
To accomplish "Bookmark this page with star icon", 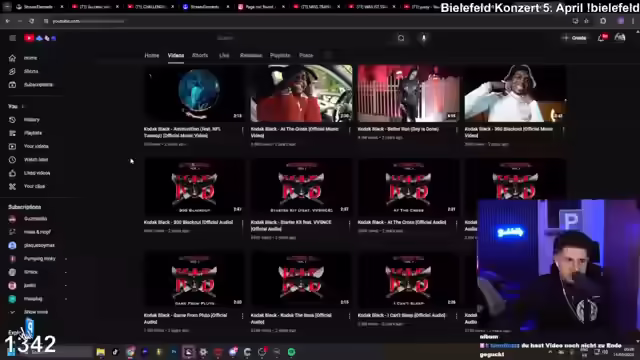I will (587, 21).
